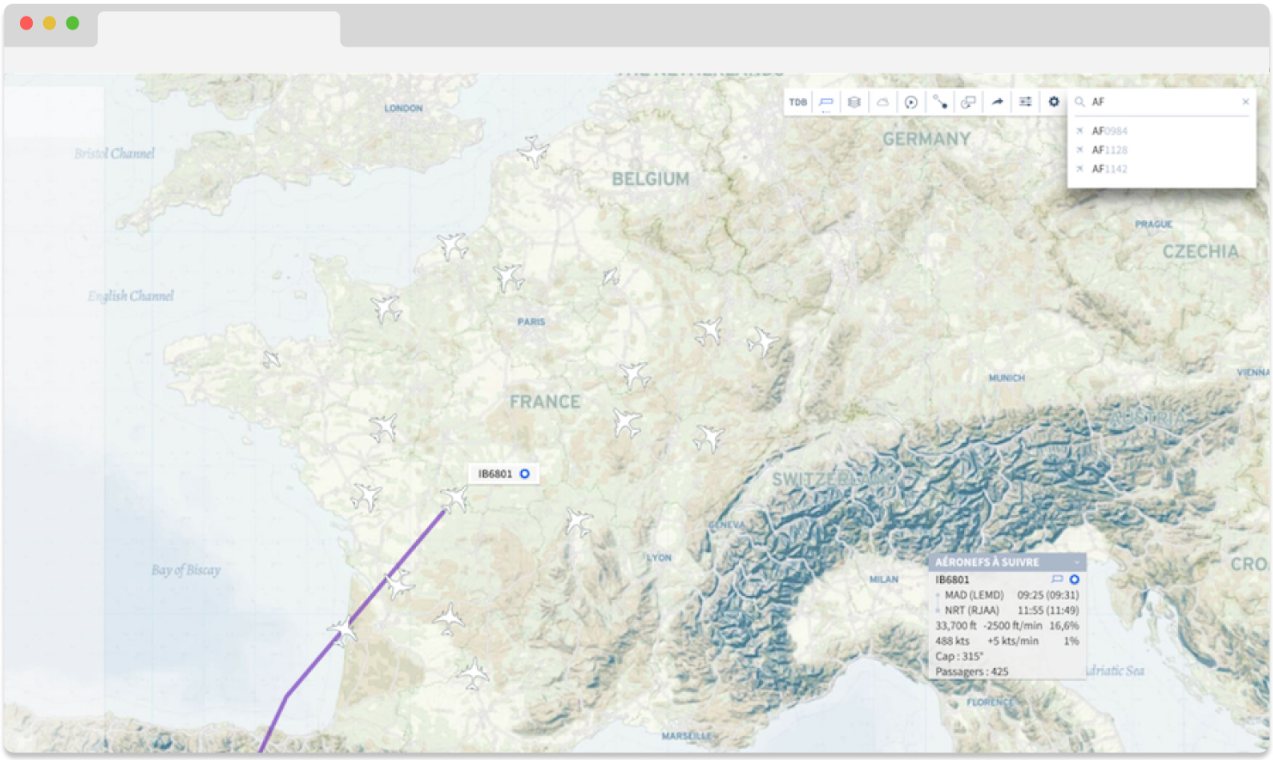The width and height of the screenshot is (1273, 760).
Task: Focus the search field containing AF
Action: click(1162, 102)
